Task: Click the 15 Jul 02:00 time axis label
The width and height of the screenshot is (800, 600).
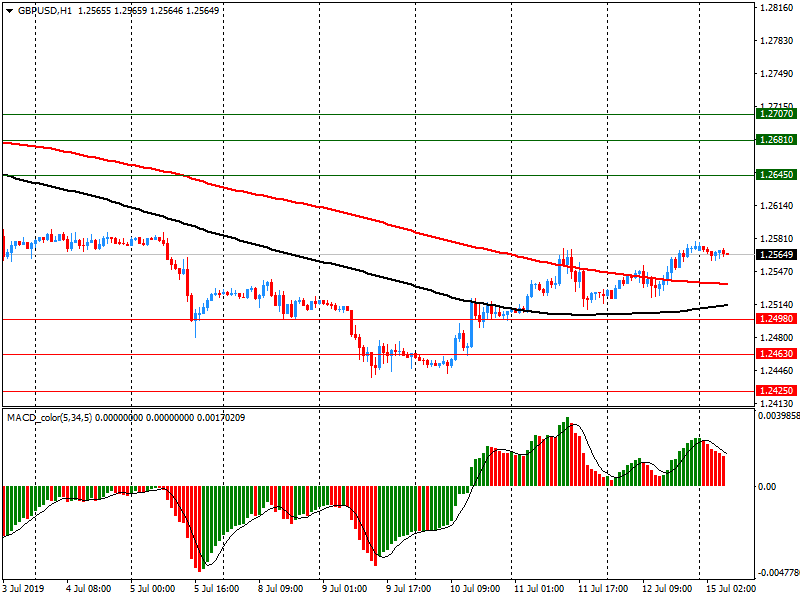Action: click(731, 589)
